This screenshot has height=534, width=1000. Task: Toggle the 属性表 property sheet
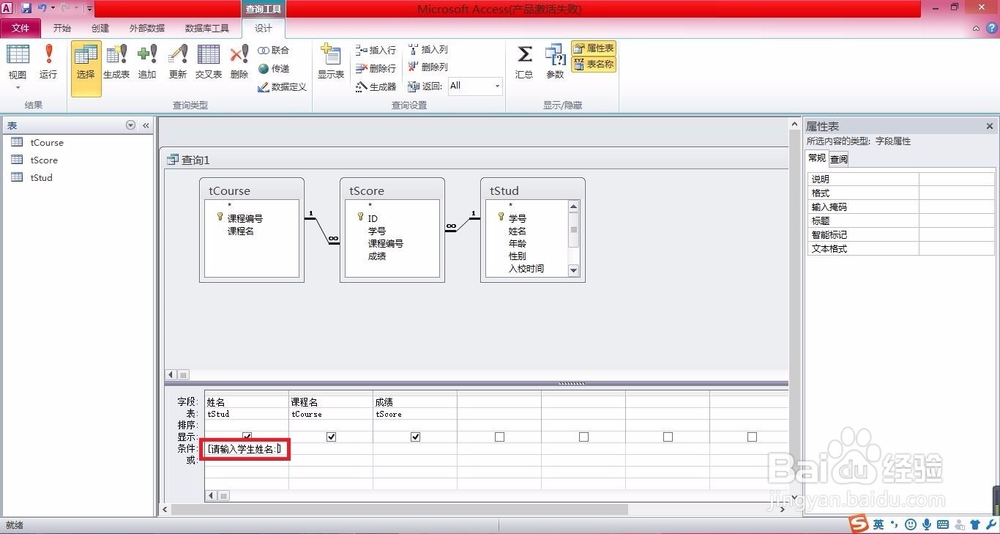(x=594, y=48)
